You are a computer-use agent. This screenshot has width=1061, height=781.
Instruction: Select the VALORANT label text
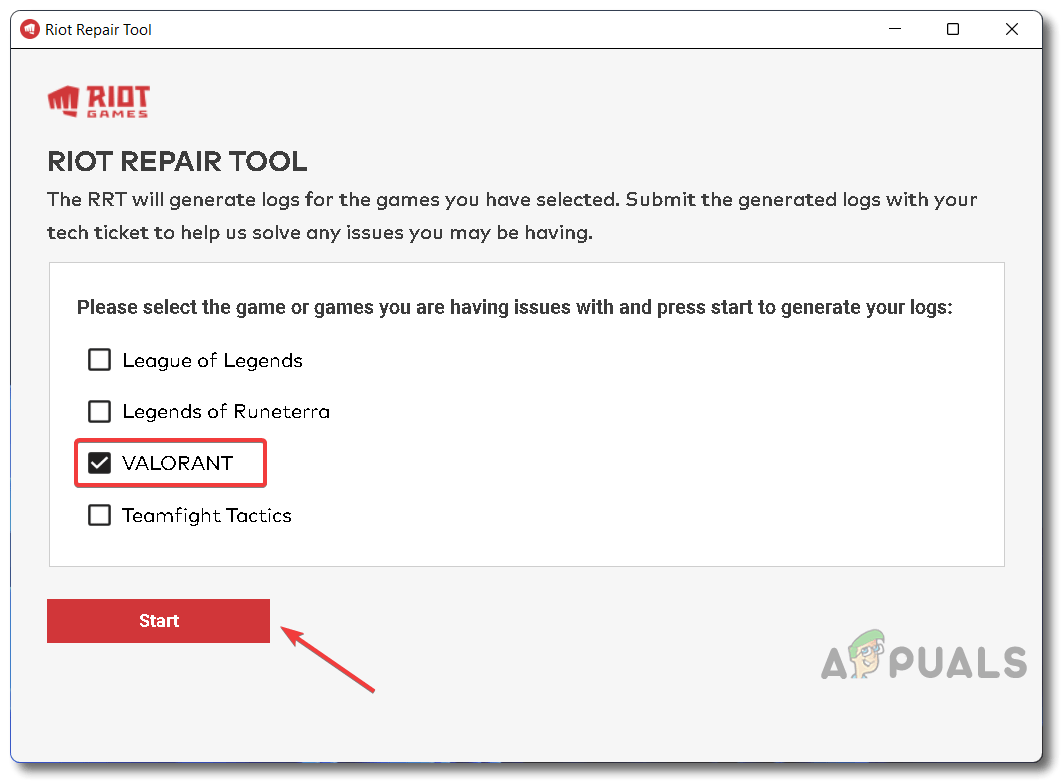(x=176, y=462)
